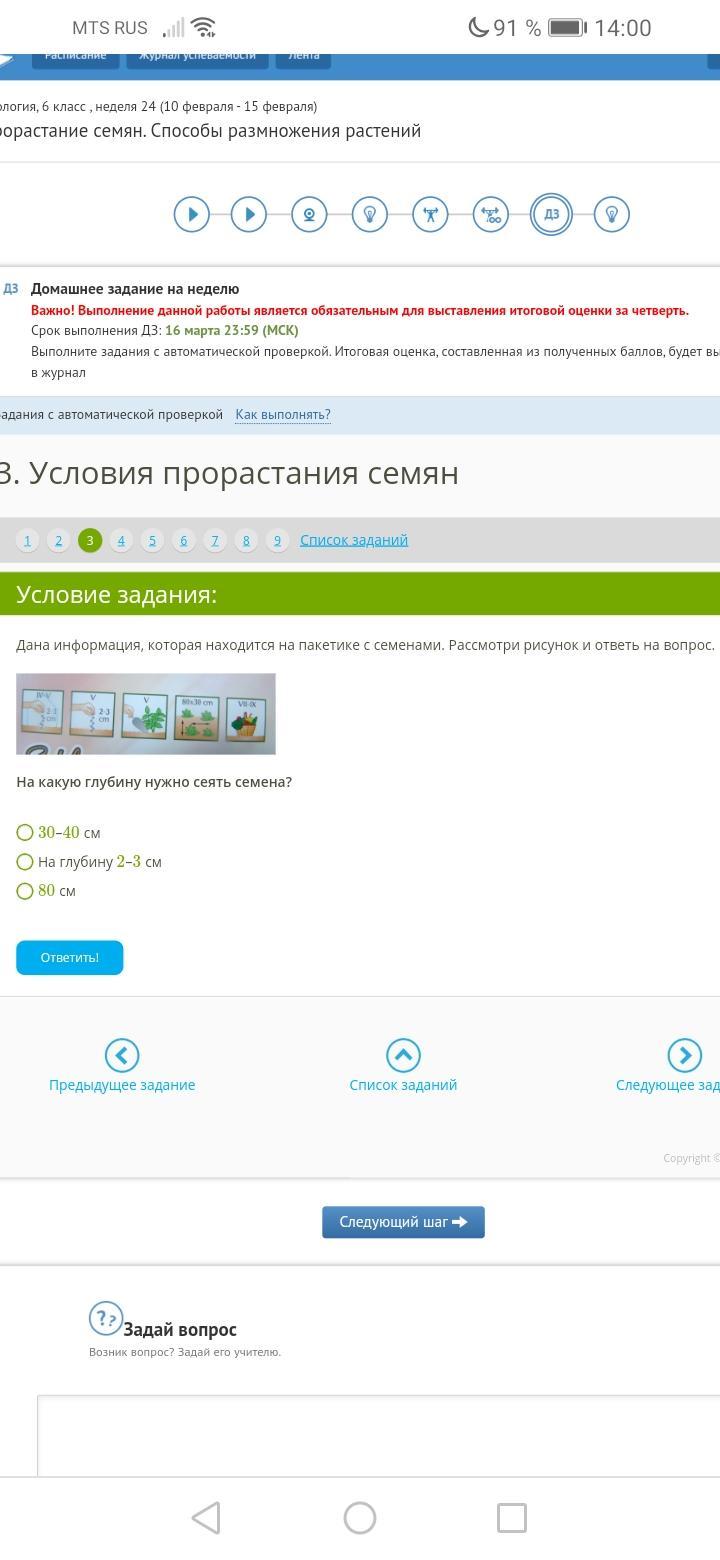Click the bottom Список заданий text link

tap(403, 1085)
